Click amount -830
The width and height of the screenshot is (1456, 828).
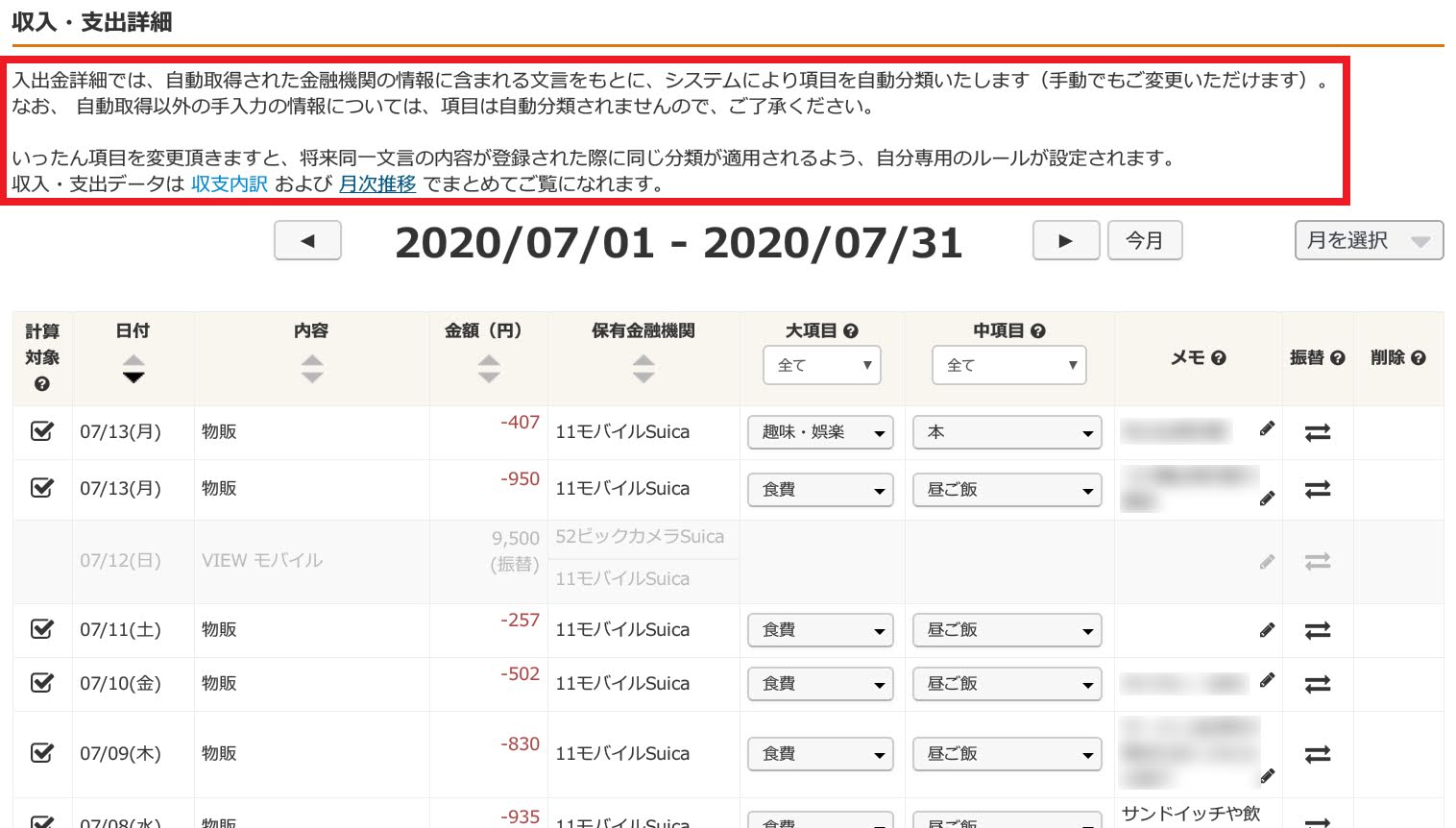pyautogui.click(x=520, y=743)
